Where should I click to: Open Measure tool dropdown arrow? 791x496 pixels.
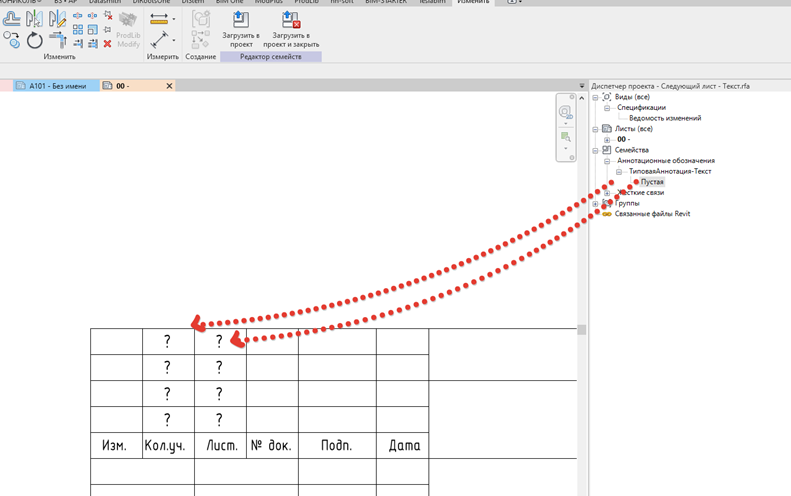174,19
